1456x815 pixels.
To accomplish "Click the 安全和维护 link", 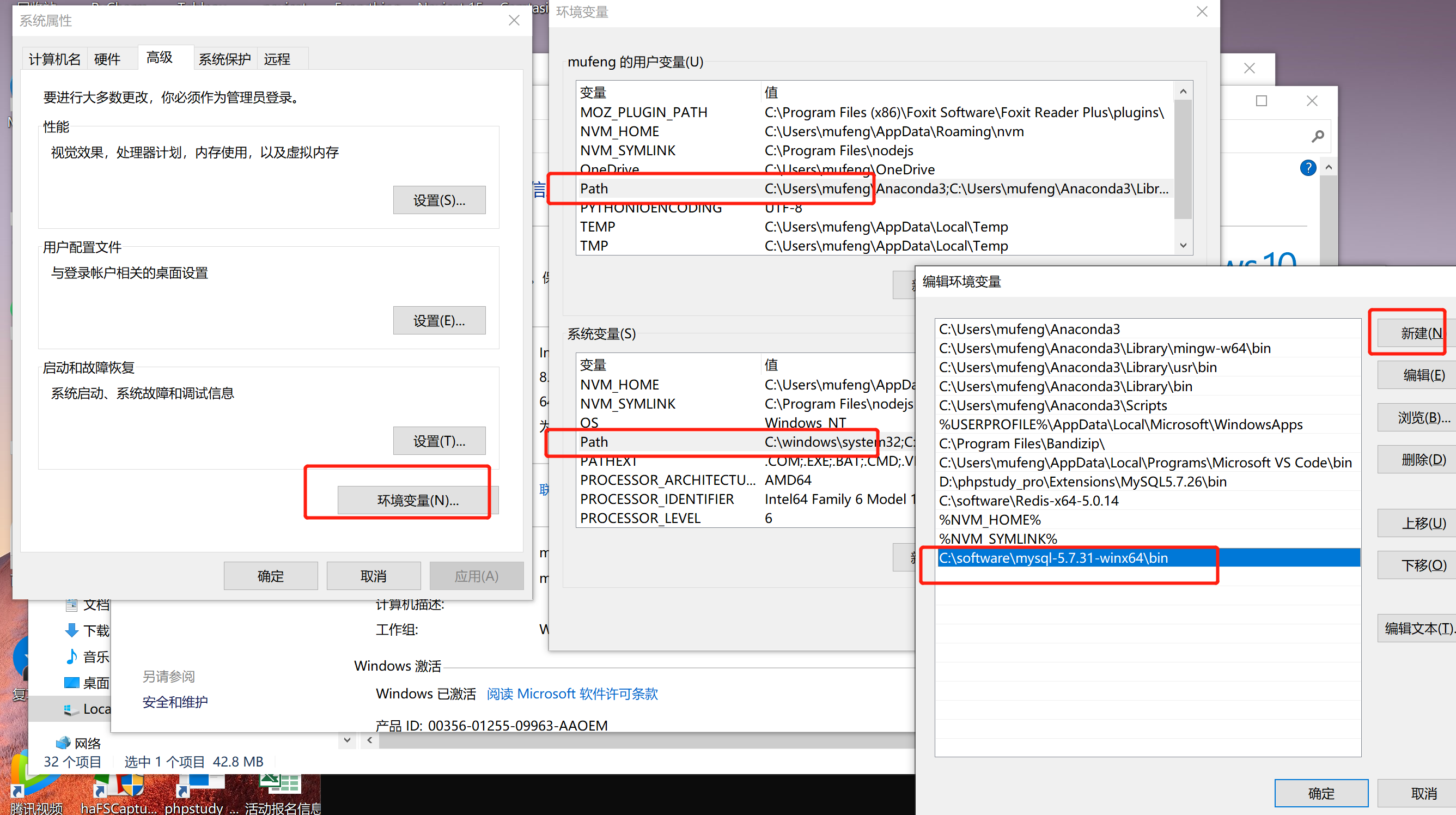I will click(175, 702).
